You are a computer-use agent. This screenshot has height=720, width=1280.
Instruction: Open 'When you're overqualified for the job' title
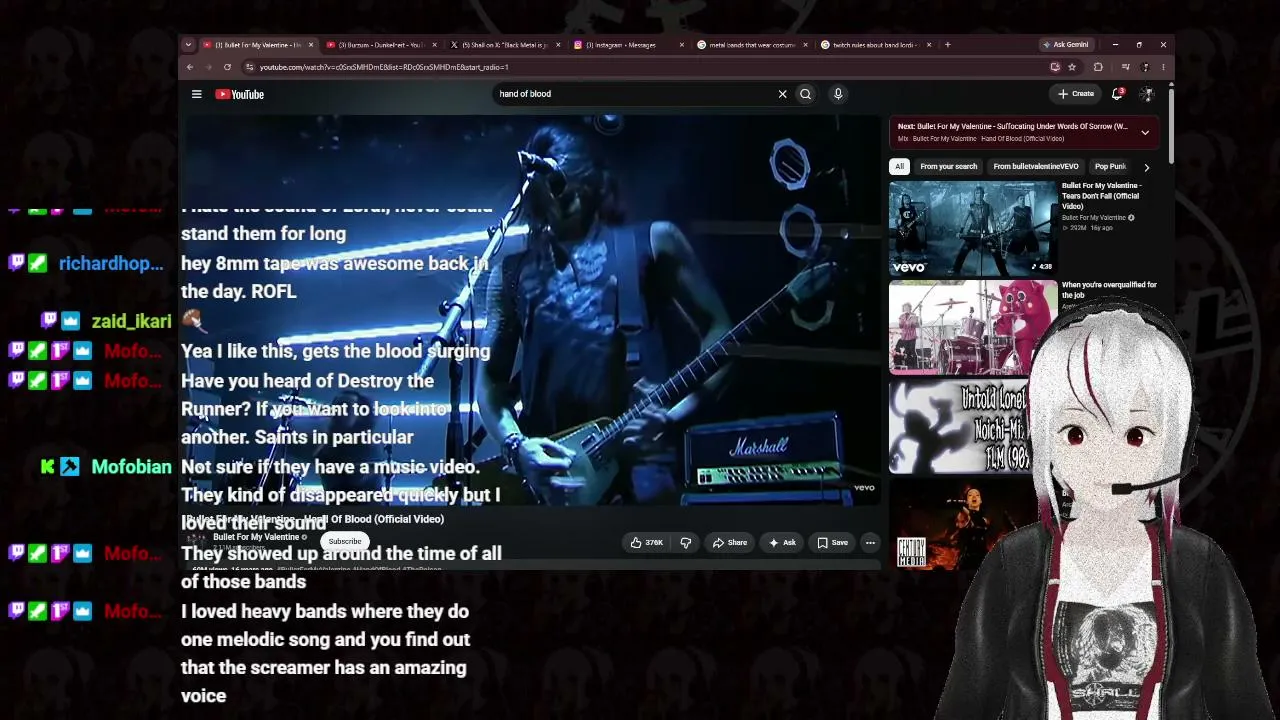[1109, 290]
